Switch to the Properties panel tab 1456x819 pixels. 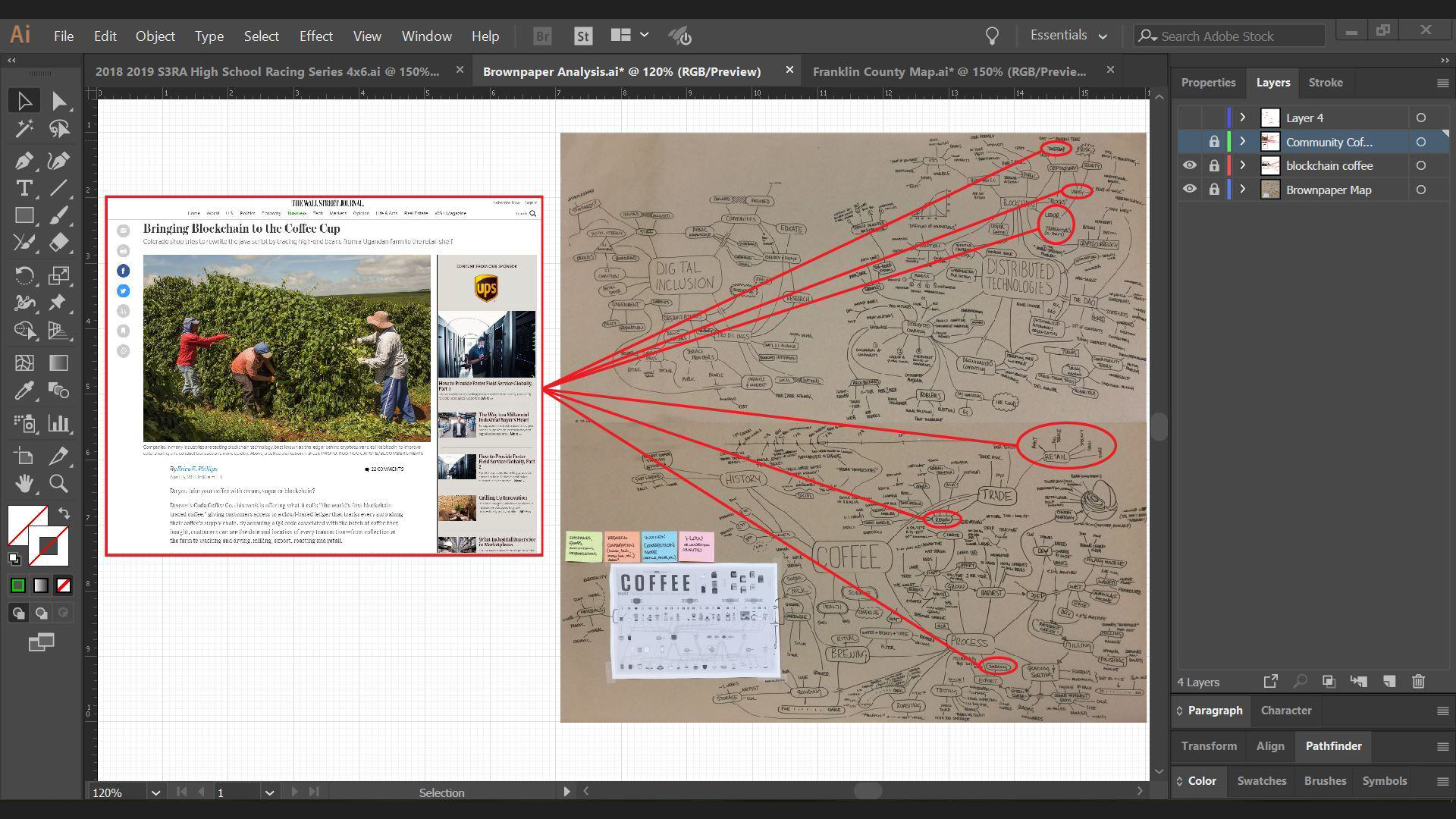(1208, 83)
